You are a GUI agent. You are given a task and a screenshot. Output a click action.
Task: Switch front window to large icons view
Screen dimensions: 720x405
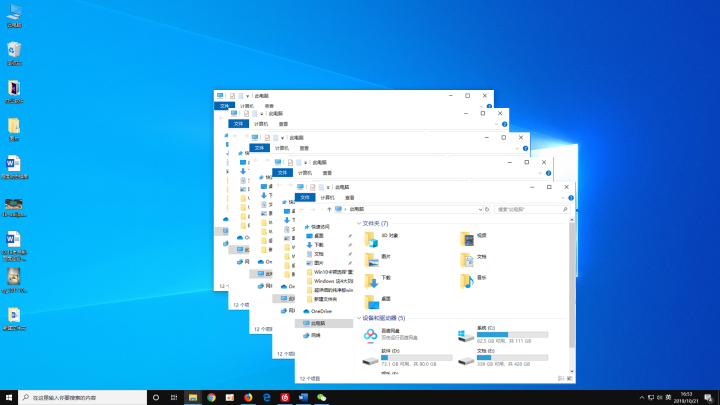569,378
